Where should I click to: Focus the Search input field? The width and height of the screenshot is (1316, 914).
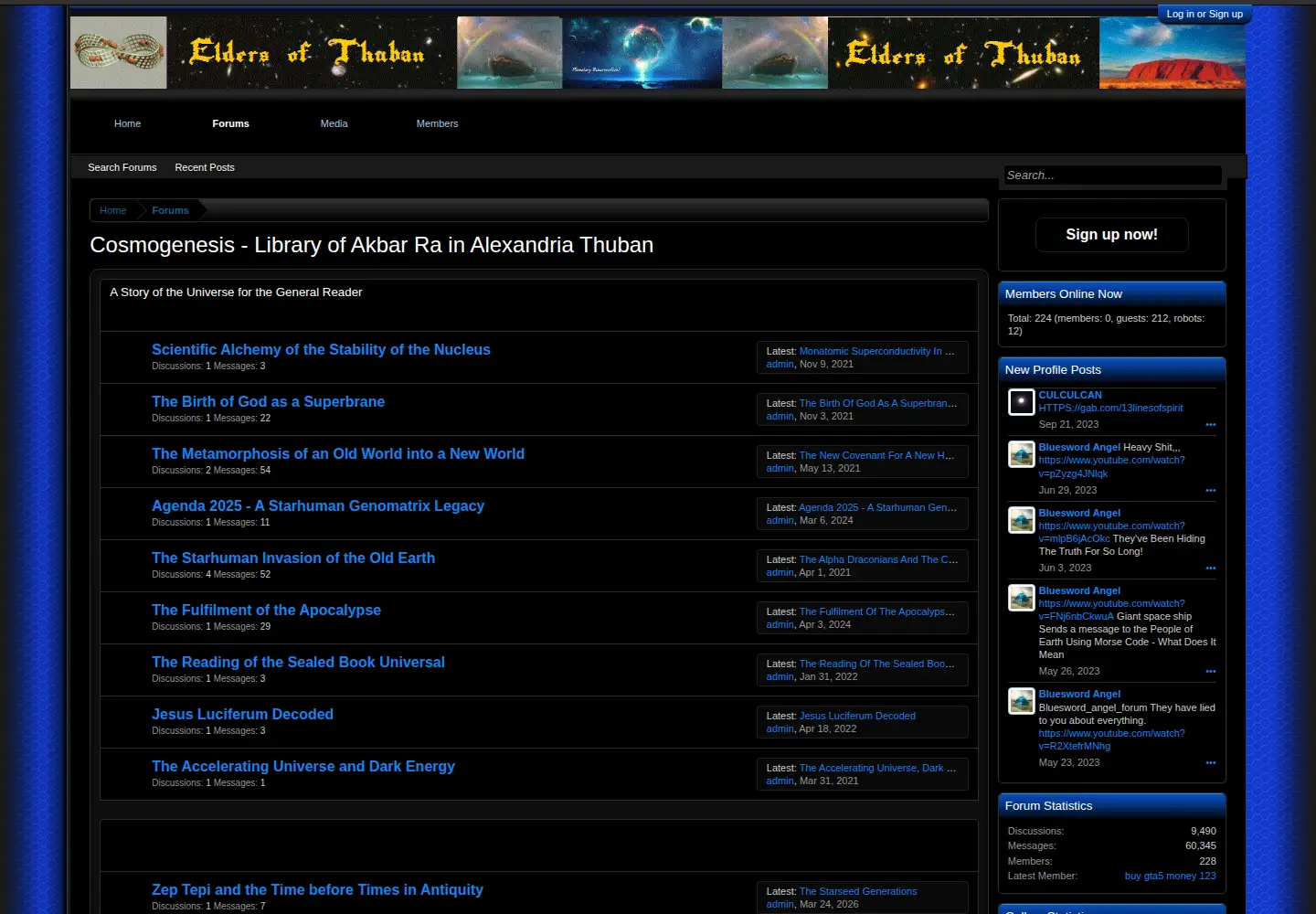click(1112, 175)
